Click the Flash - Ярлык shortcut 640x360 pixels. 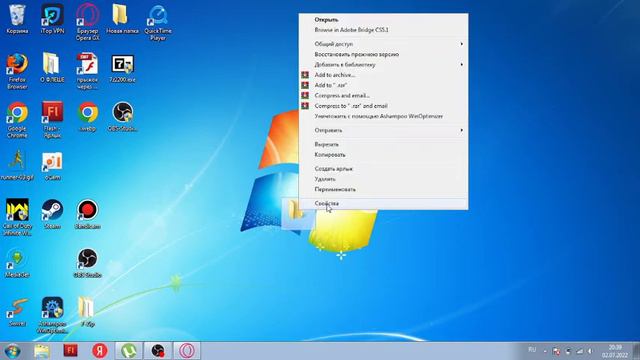(52, 120)
